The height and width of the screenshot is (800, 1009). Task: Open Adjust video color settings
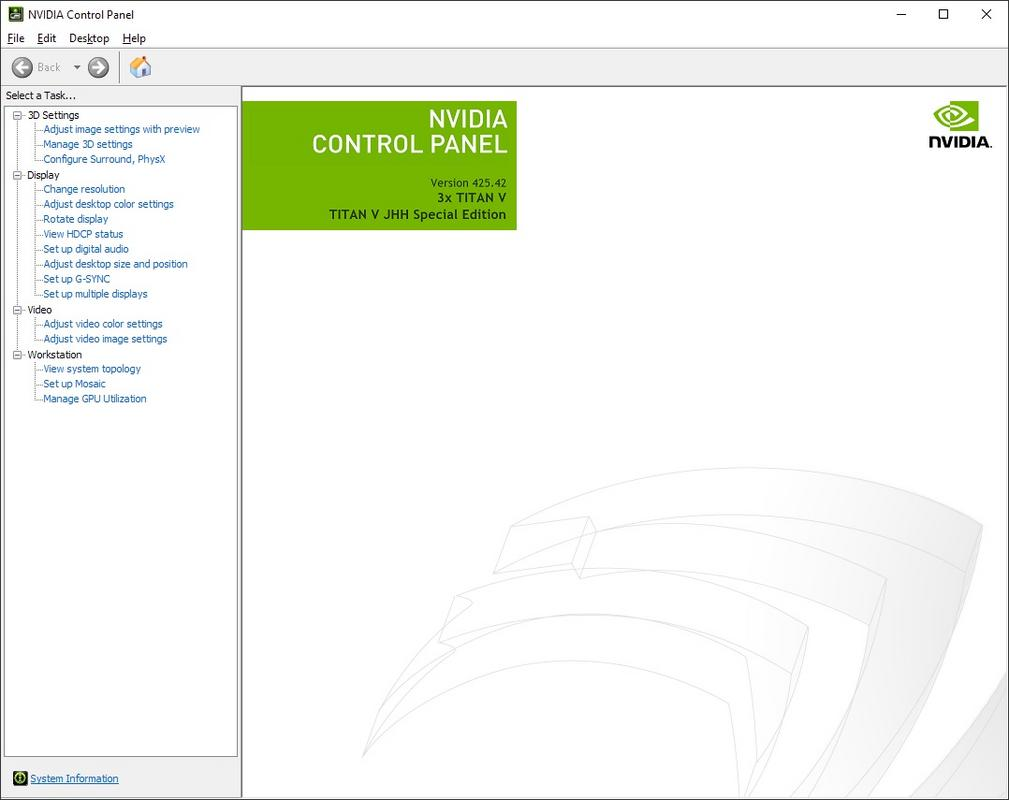(x=103, y=324)
